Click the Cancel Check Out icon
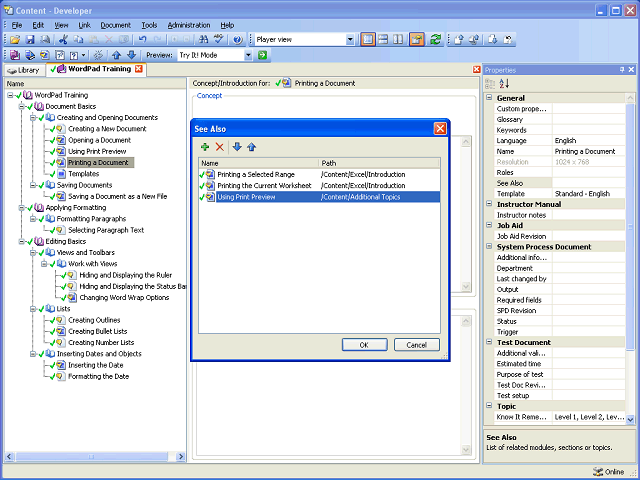 (508, 40)
